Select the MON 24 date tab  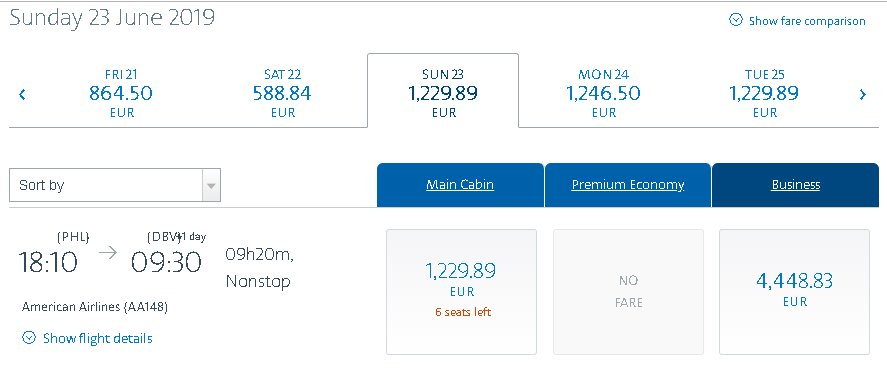(604, 93)
